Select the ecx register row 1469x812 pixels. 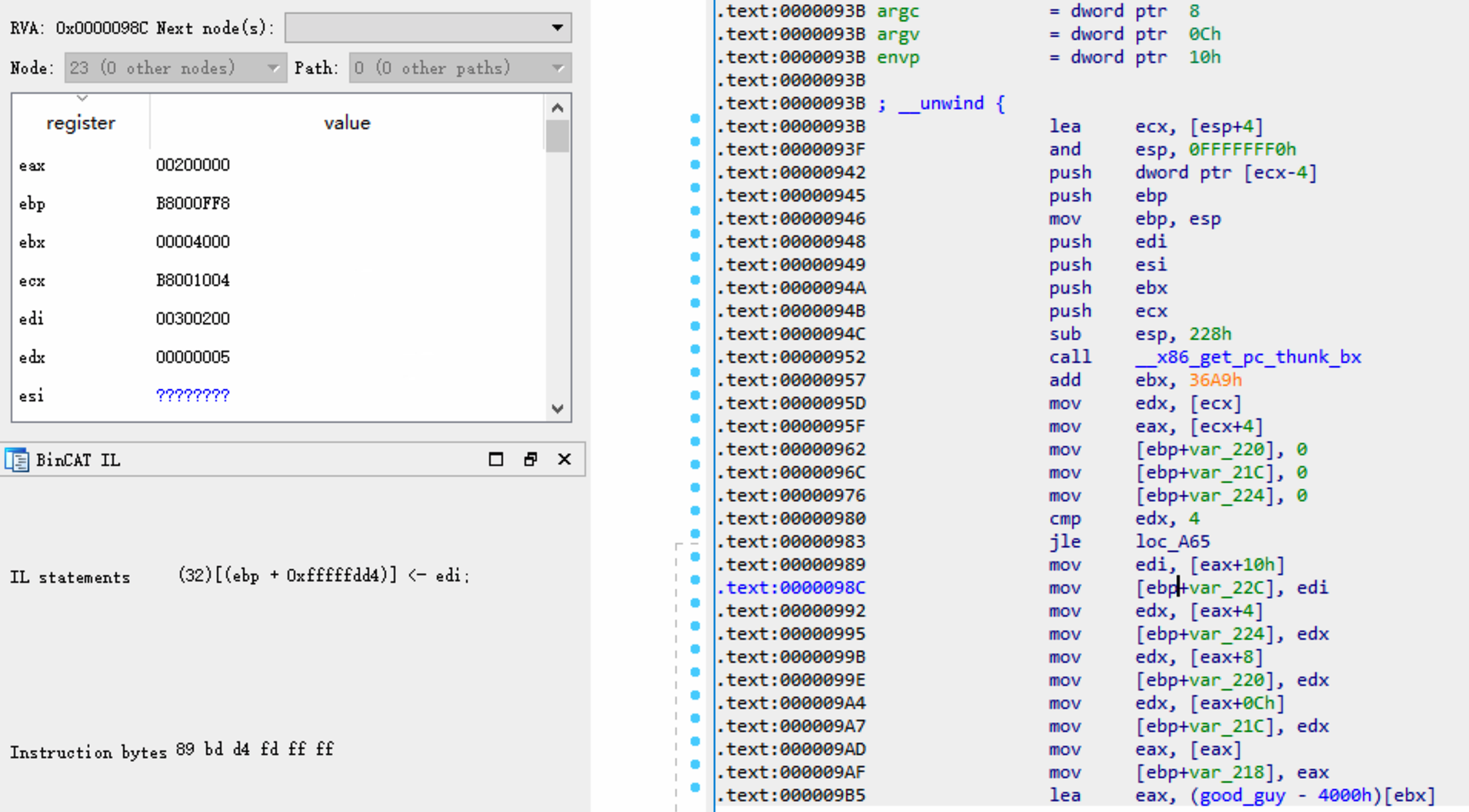click(x=278, y=280)
